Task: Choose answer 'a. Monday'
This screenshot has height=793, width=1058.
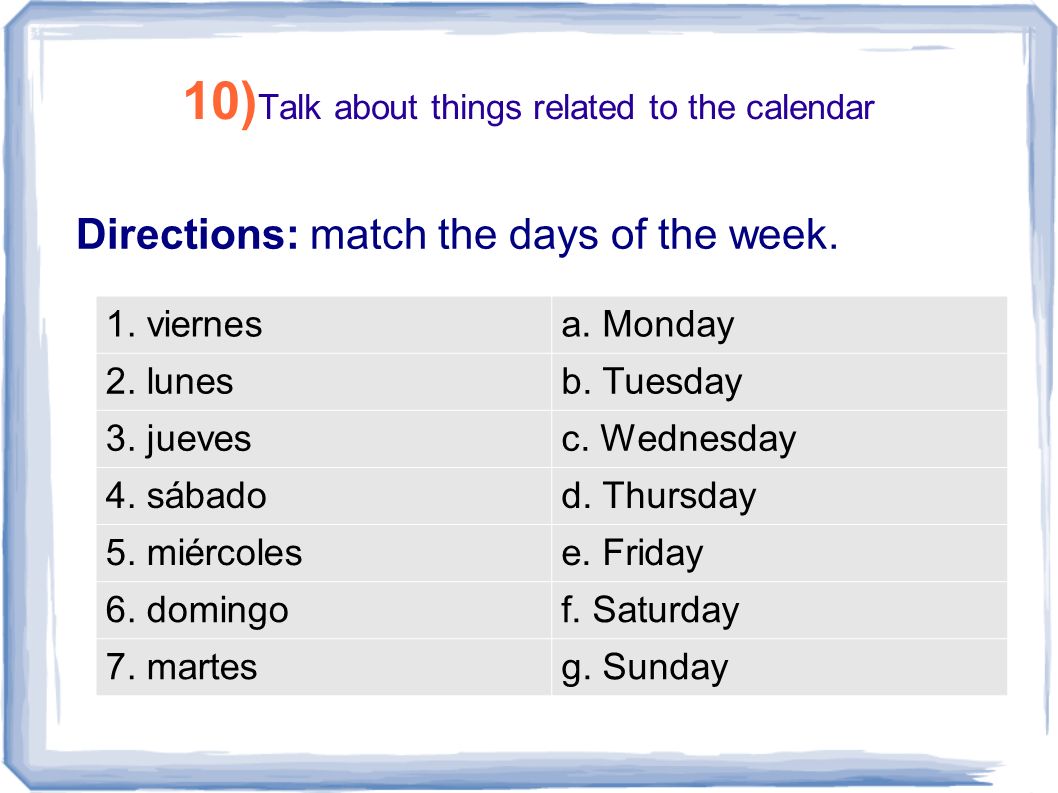Action: pos(779,325)
